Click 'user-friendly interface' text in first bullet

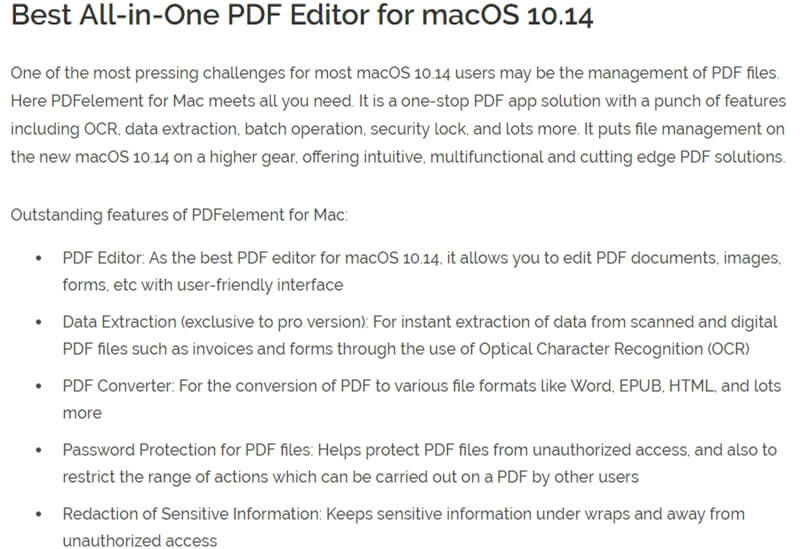pos(260,285)
